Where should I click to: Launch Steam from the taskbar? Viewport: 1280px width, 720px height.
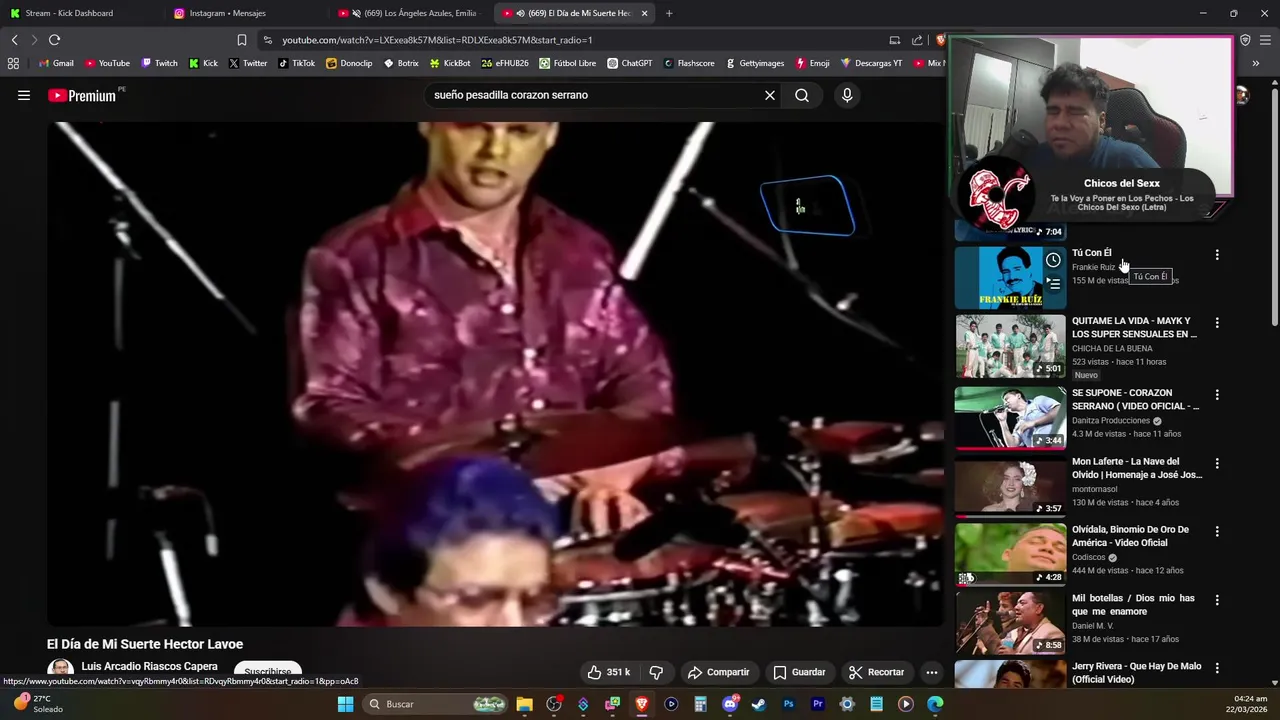point(759,704)
